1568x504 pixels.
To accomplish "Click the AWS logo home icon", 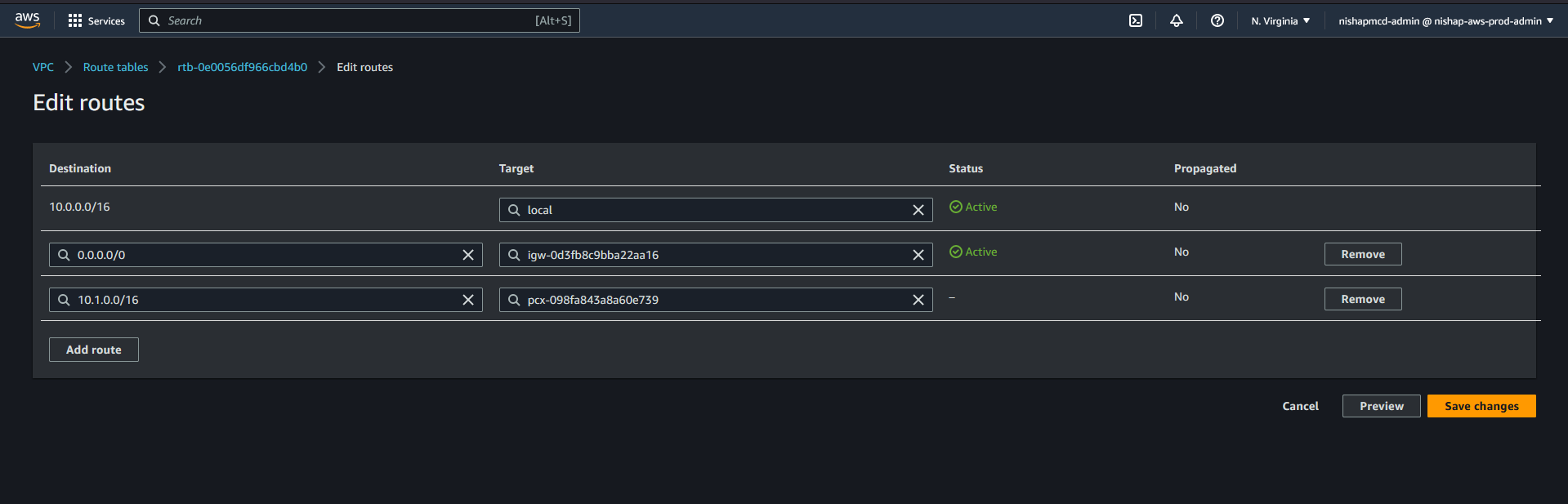I will point(27,20).
